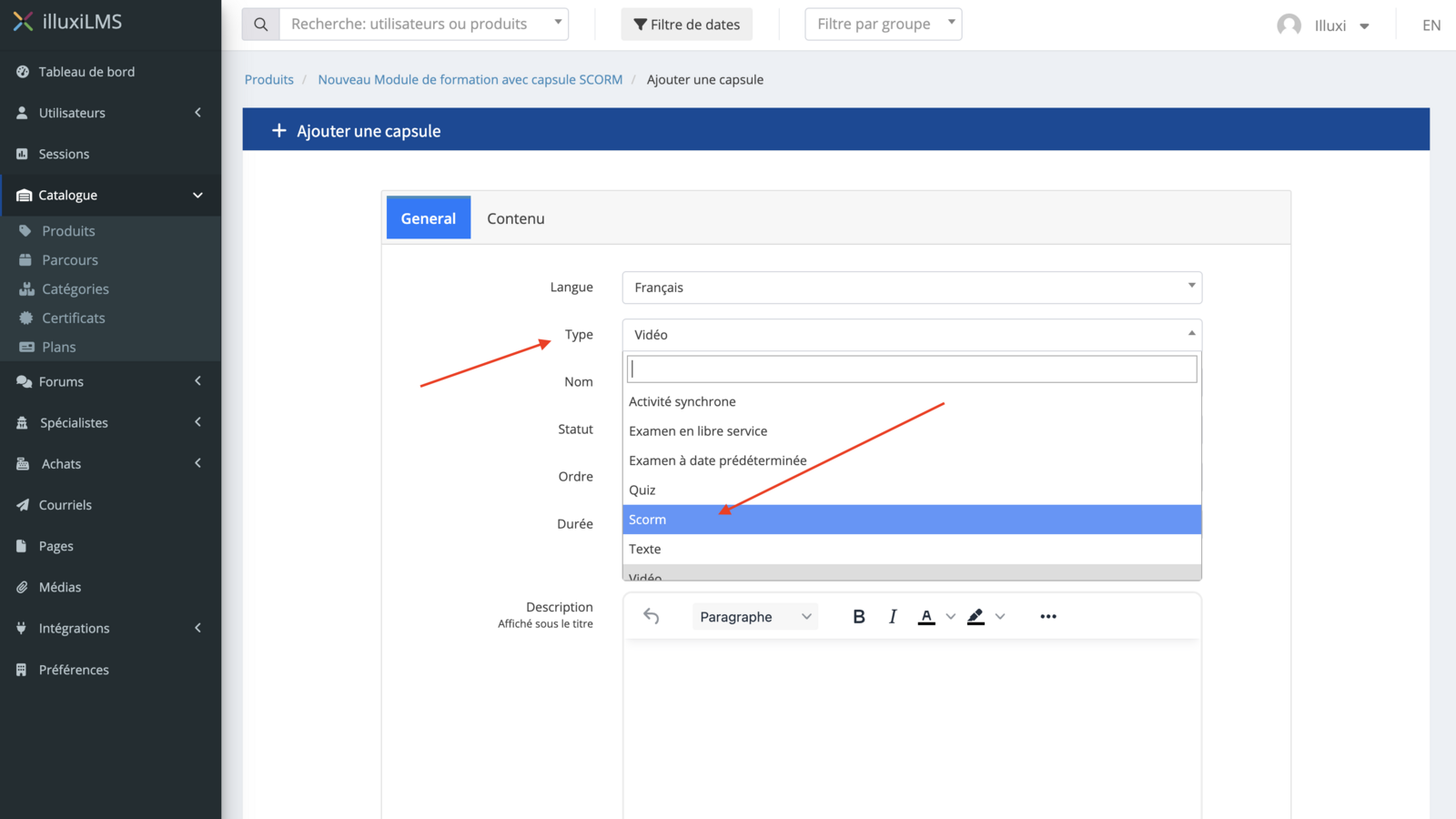This screenshot has height=819, width=1456.
Task: Click the Pages file icon
Action: pos(22,546)
